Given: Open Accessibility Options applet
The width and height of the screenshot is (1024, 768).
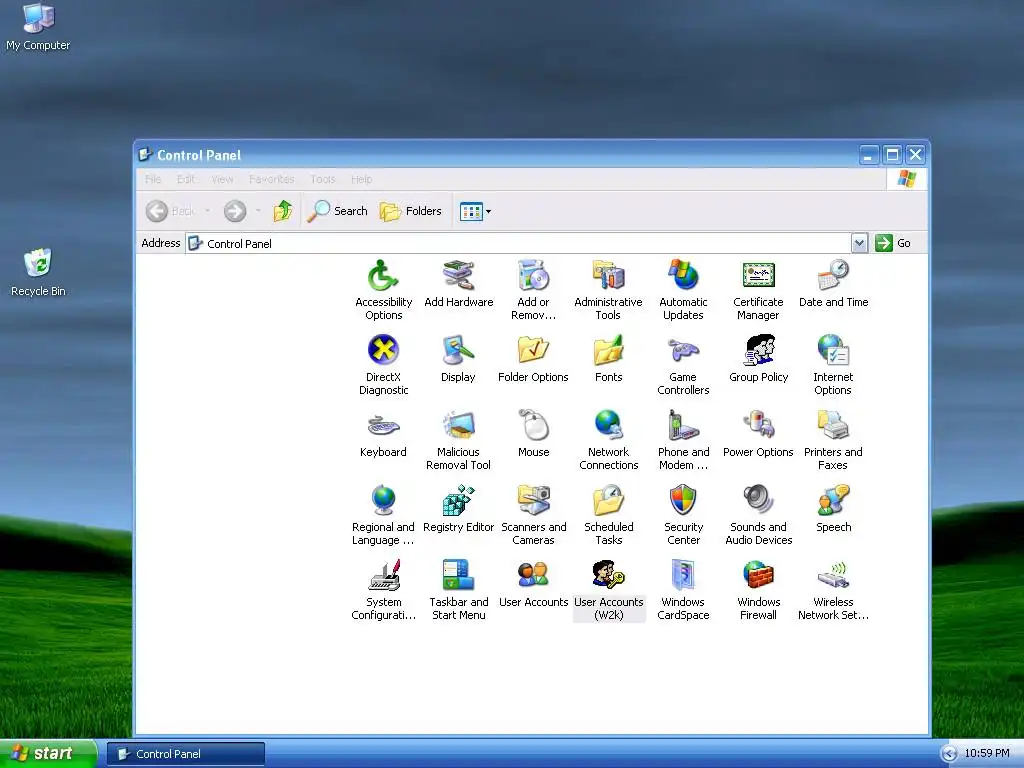Looking at the screenshot, I should click(383, 290).
